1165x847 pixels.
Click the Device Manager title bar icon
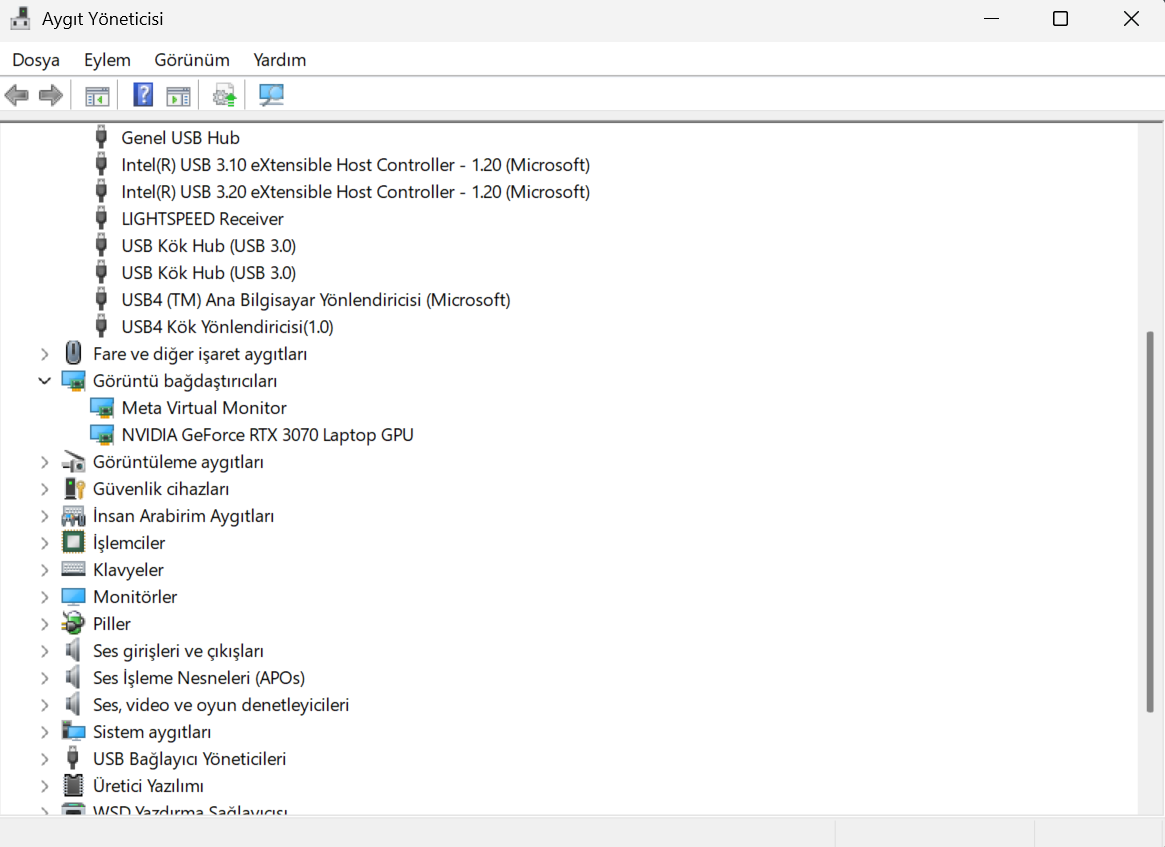point(20,19)
